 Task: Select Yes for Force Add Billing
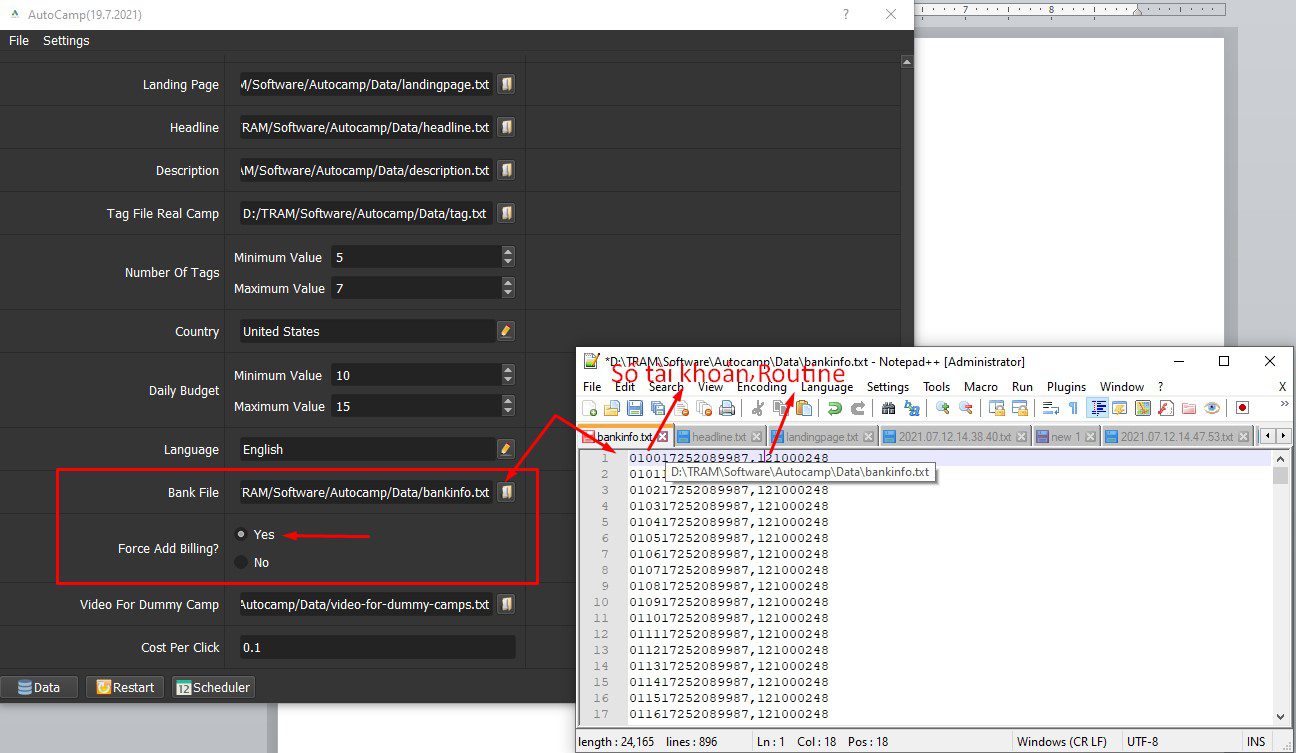[241, 534]
